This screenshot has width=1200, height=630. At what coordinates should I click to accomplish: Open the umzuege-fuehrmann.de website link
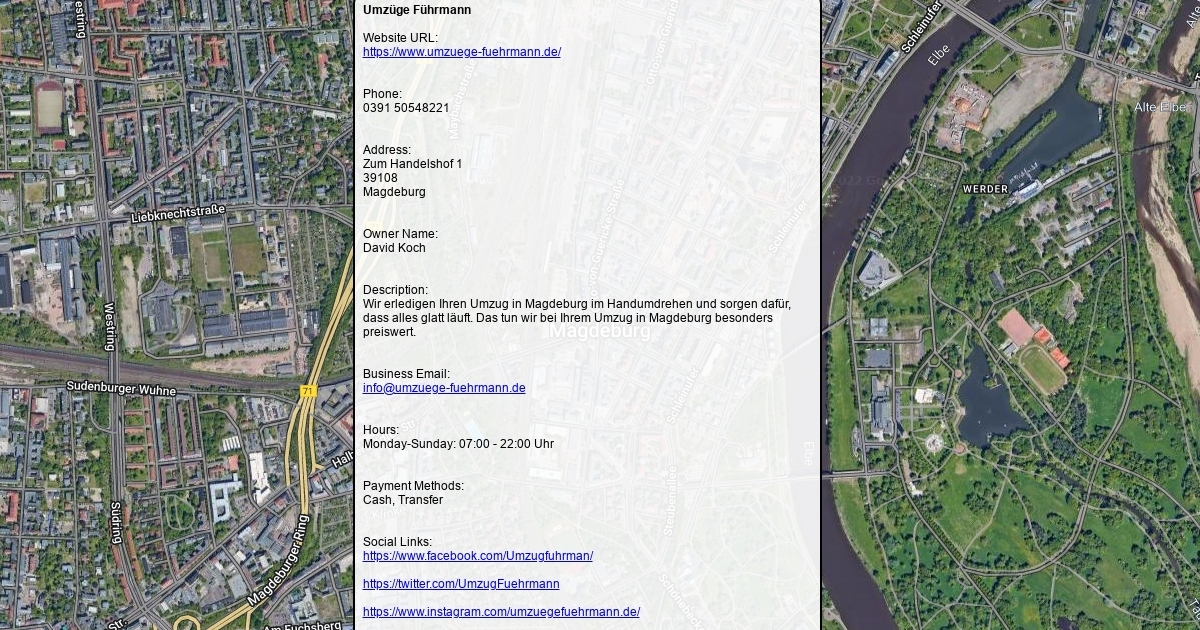coord(462,52)
